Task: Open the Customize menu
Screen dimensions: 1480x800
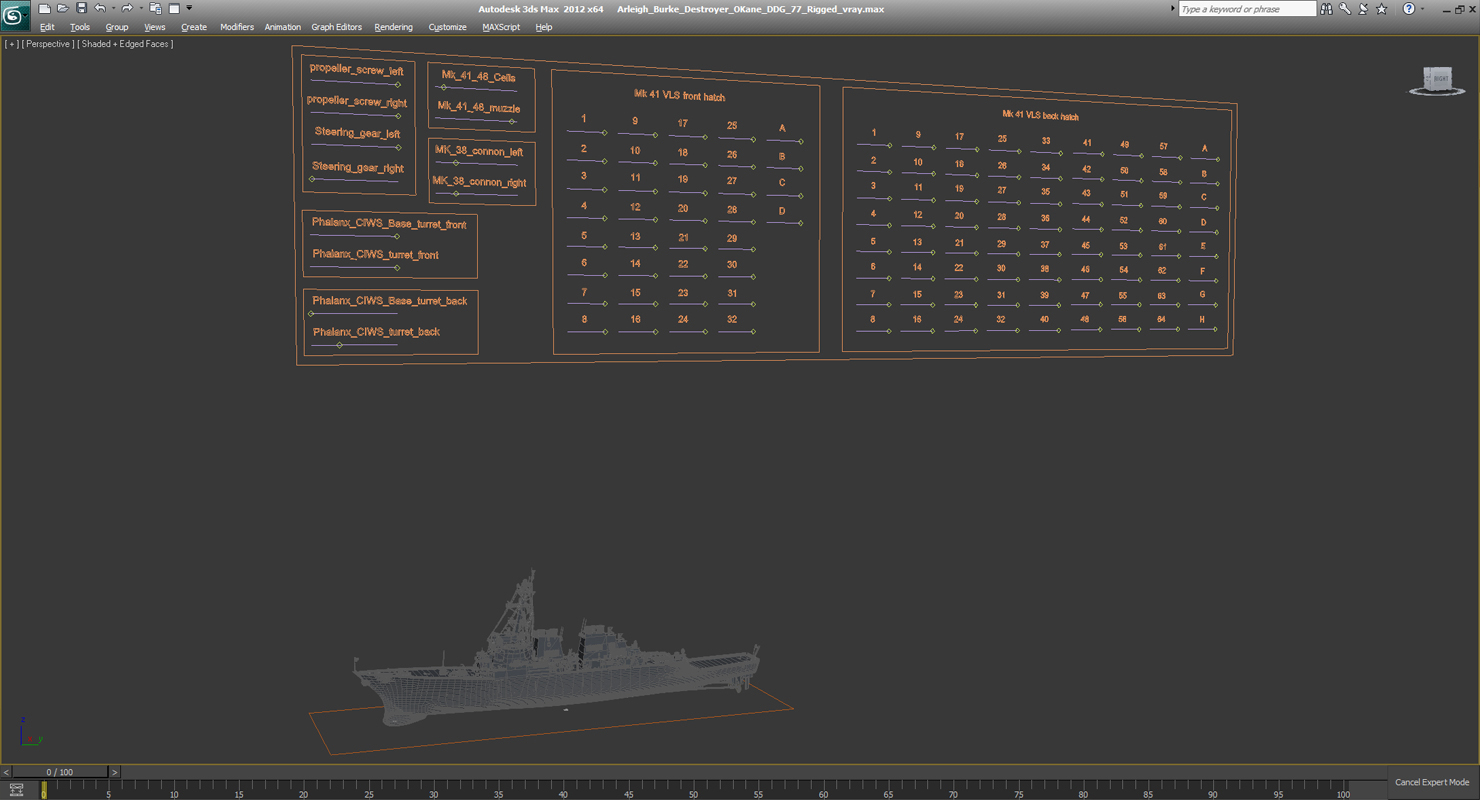Action: (447, 27)
